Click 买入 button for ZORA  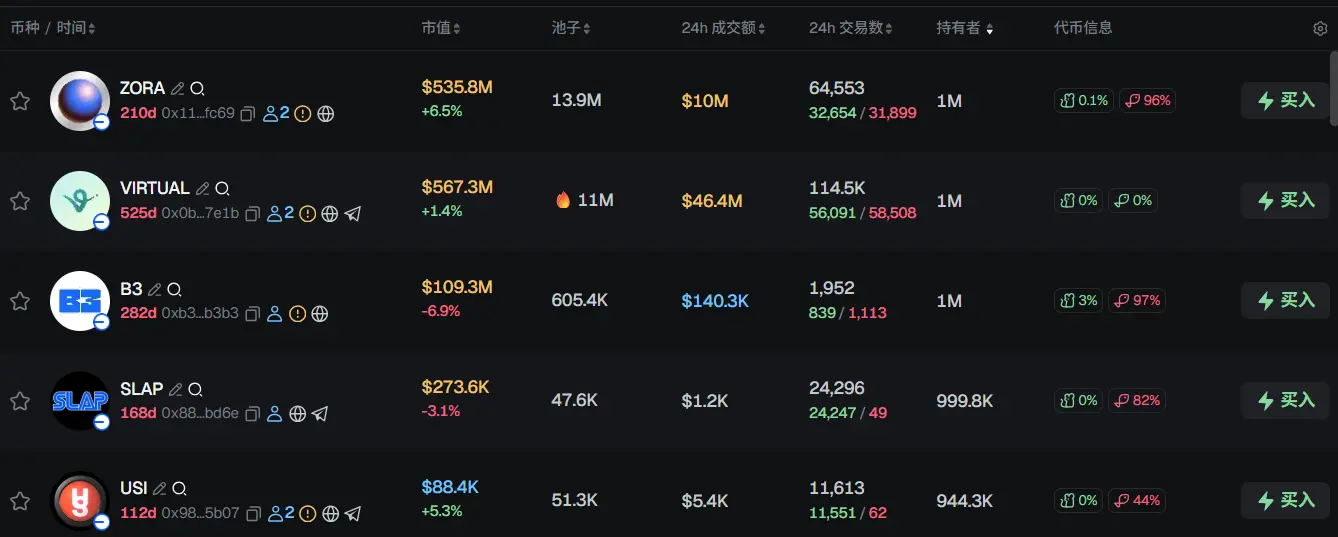click(x=1285, y=101)
